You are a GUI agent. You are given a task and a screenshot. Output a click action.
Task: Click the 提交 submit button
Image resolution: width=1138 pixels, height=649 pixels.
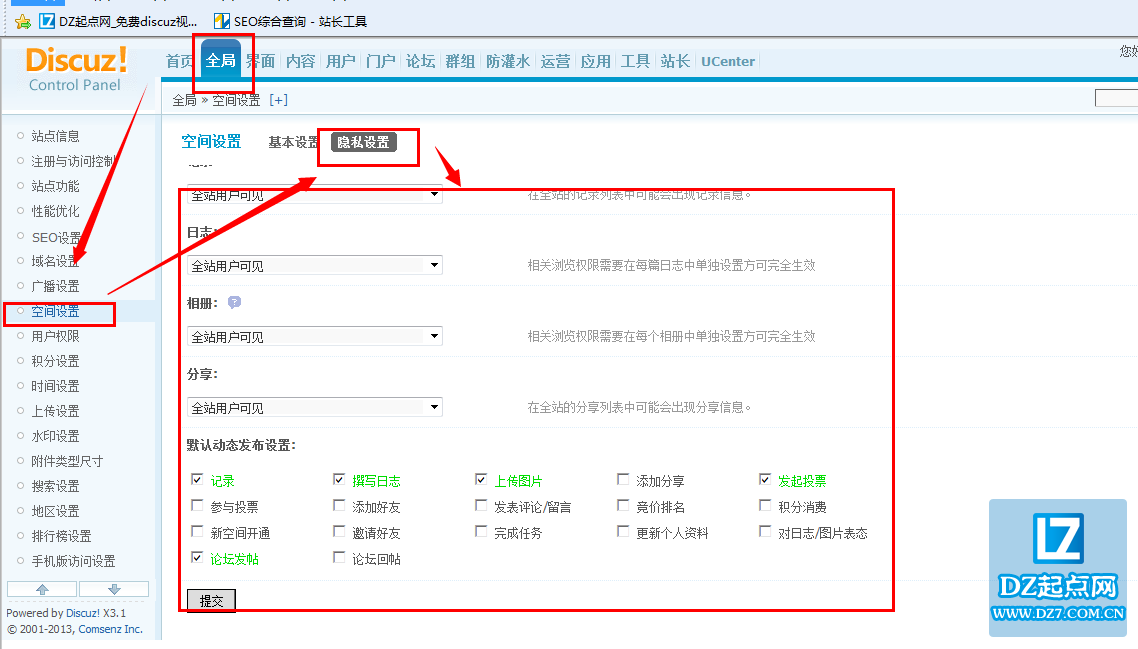(x=211, y=601)
